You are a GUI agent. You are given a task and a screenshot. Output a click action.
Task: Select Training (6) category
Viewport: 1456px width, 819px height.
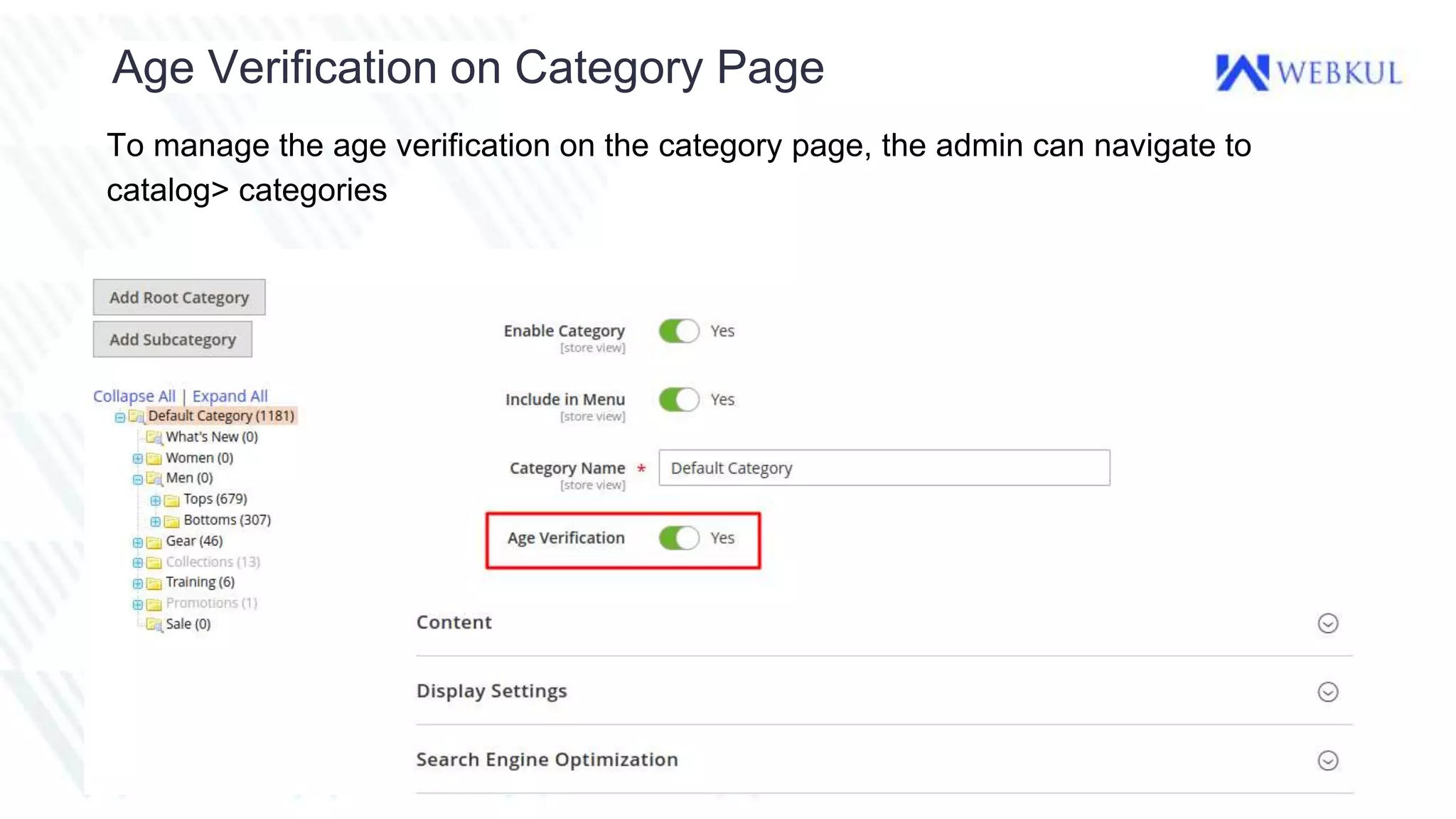click(x=200, y=582)
